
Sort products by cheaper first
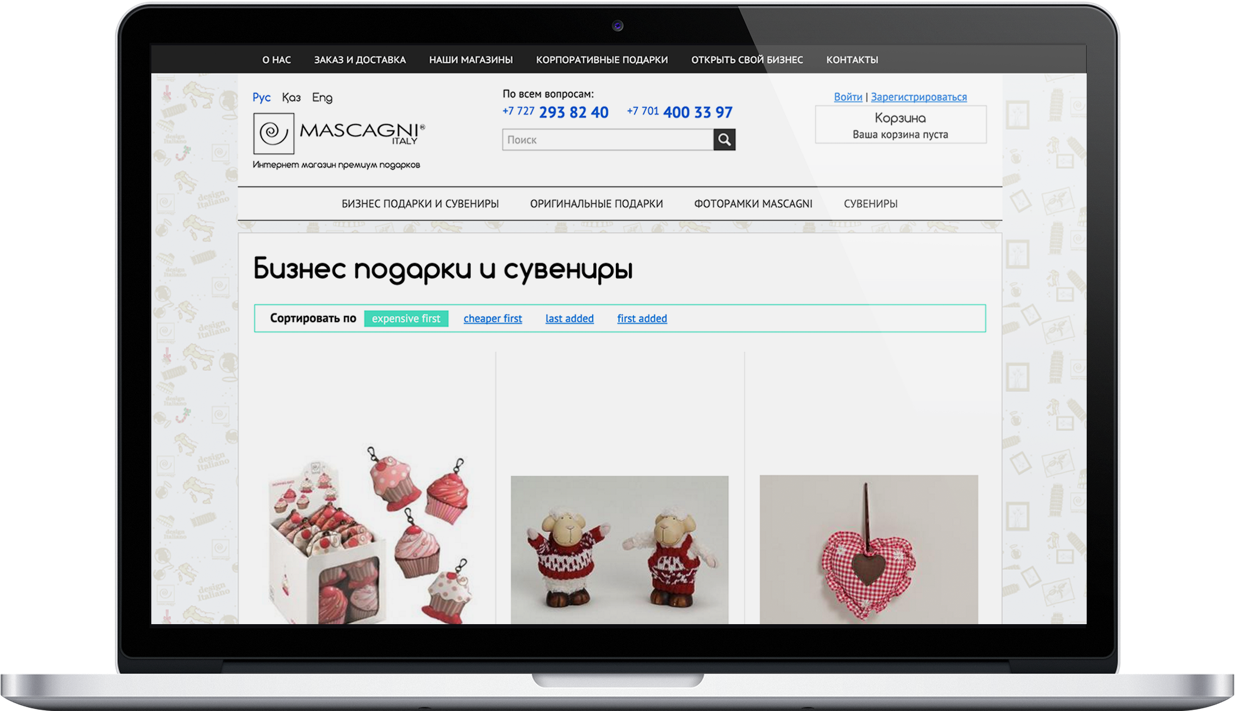point(493,319)
